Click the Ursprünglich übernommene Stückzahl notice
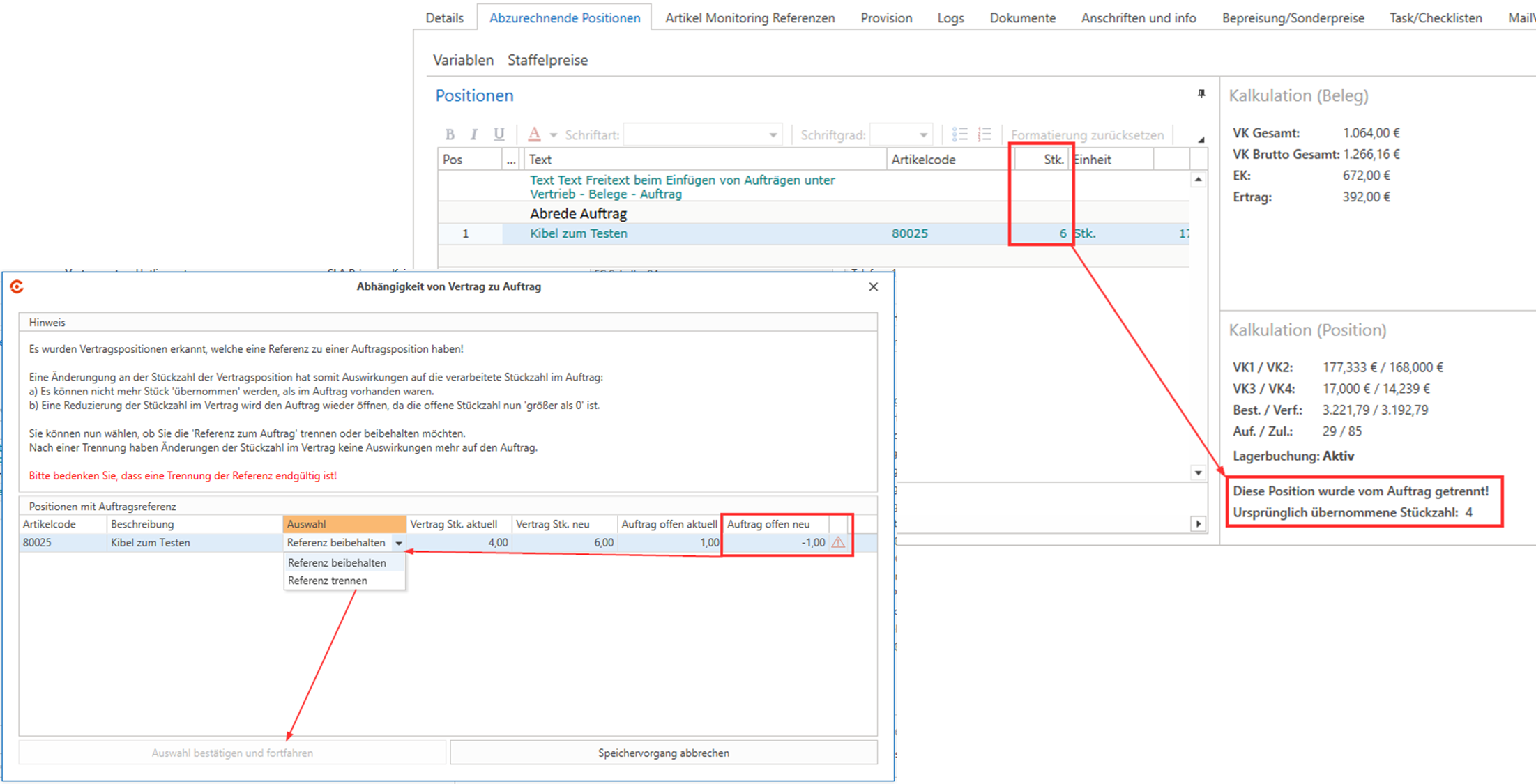Viewport: 1536px width, 784px height. click(1353, 513)
